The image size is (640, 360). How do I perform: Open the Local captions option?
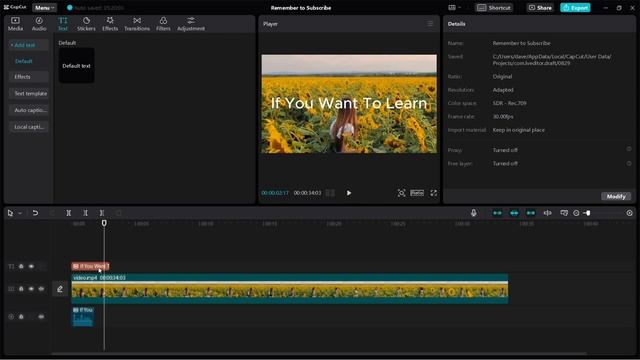(x=29, y=127)
